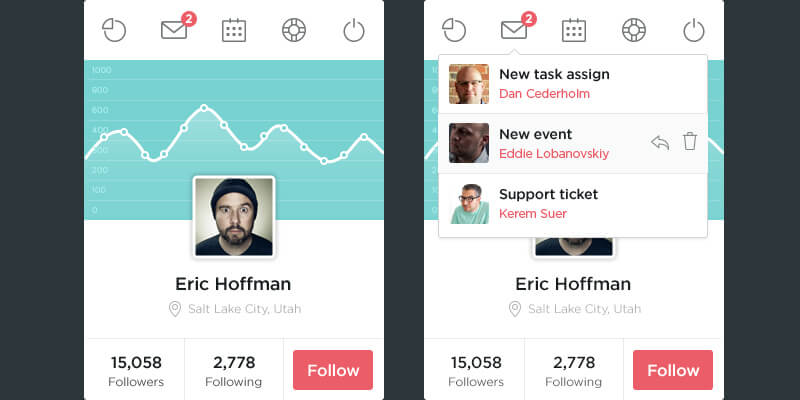Viewport: 800px width, 400px height.
Task: Open the pie chart stats icon in left card
Action: click(x=114, y=30)
